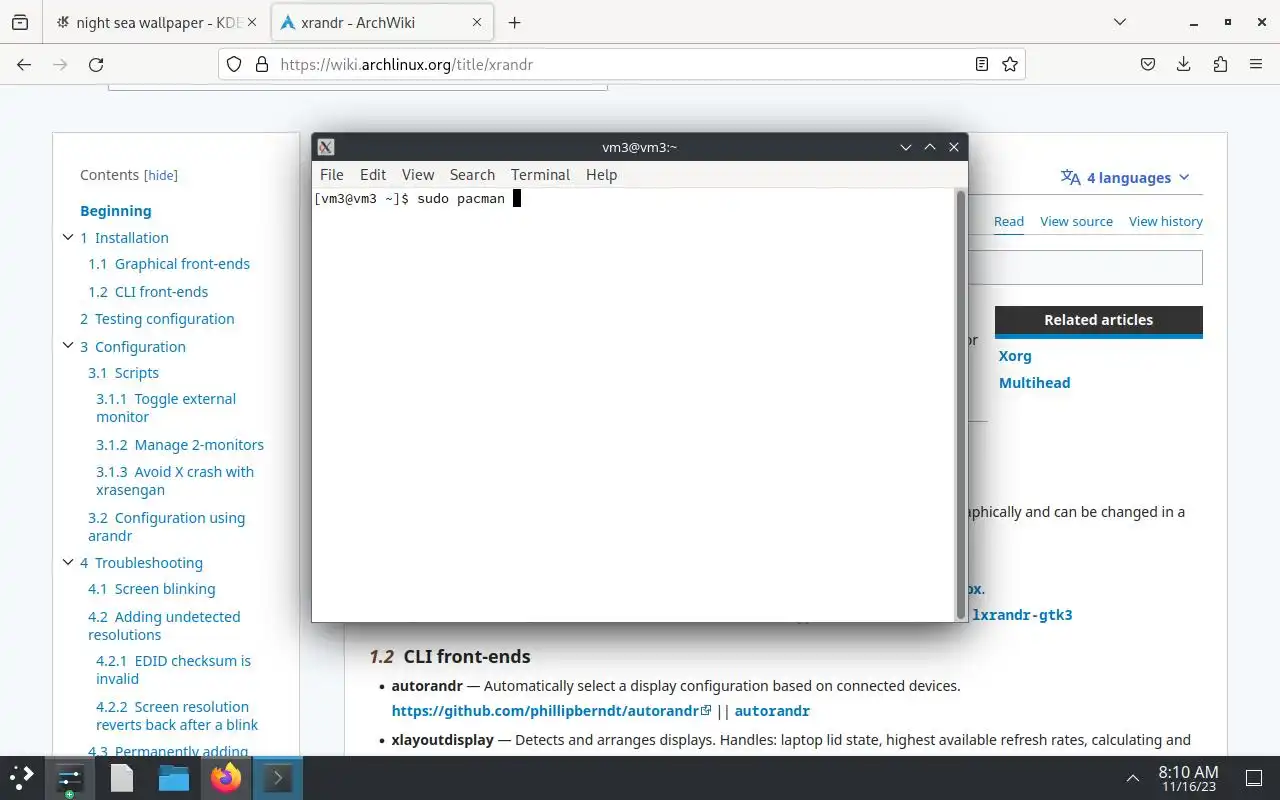Open the extensions puzzle icon
1280x800 pixels.
pyautogui.click(x=1220, y=64)
